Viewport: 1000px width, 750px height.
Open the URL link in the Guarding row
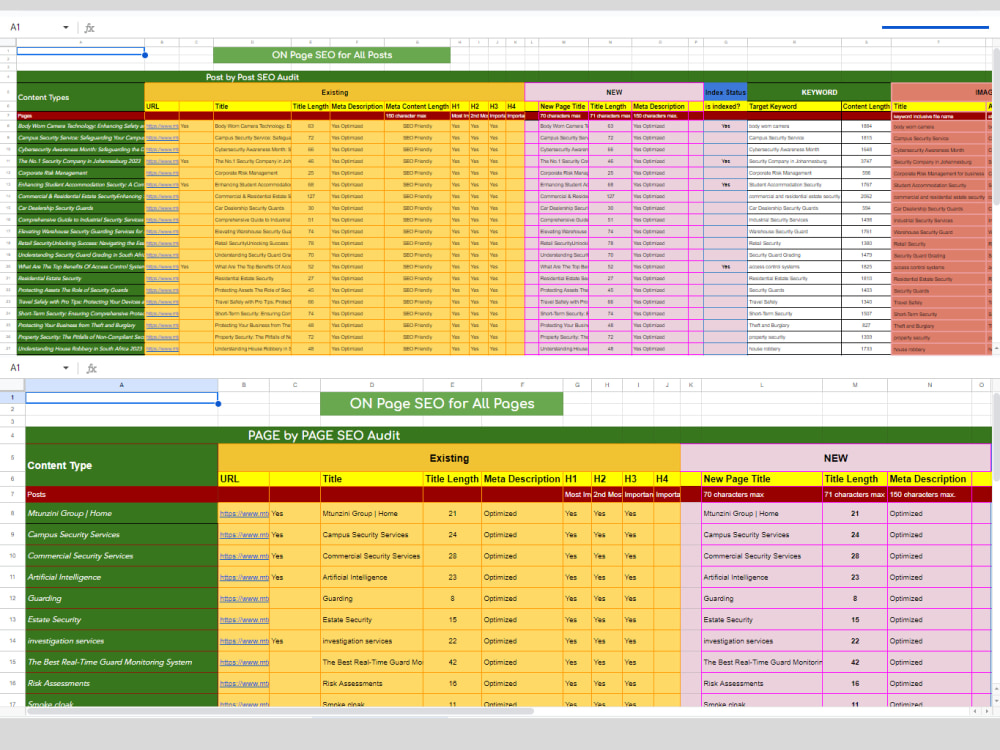pos(244,598)
